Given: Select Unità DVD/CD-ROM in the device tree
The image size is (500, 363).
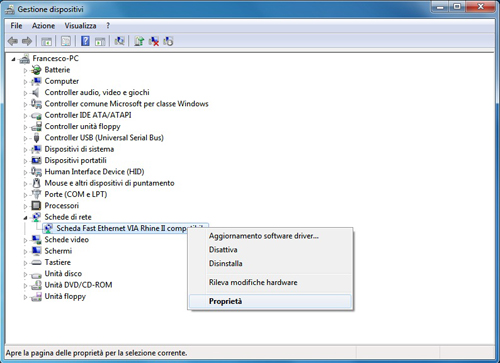Looking at the screenshot, I should point(78,285).
